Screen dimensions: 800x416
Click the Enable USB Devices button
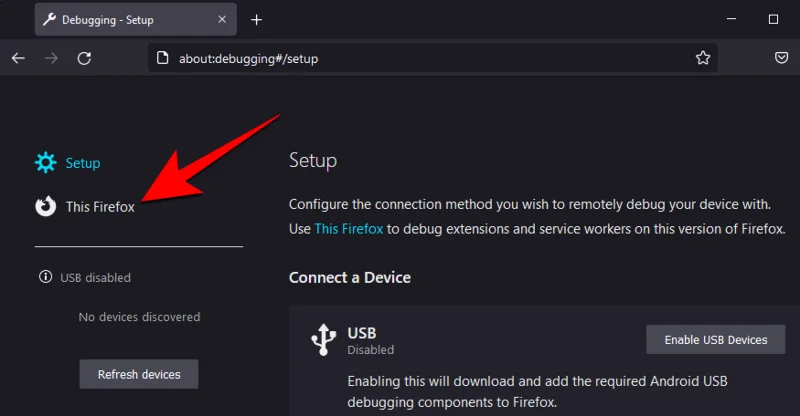point(715,339)
